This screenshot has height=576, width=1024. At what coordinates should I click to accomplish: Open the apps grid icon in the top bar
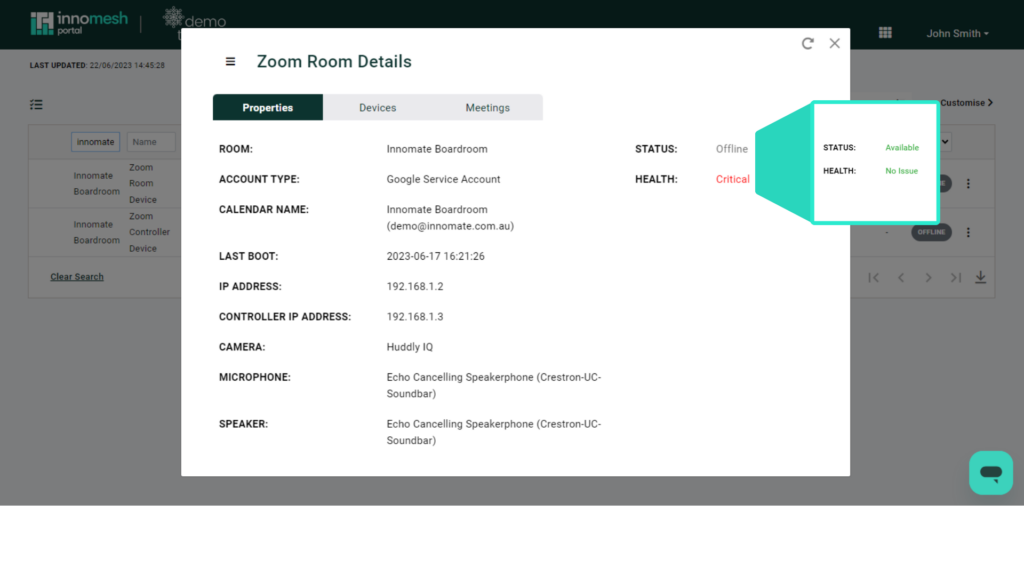(886, 31)
